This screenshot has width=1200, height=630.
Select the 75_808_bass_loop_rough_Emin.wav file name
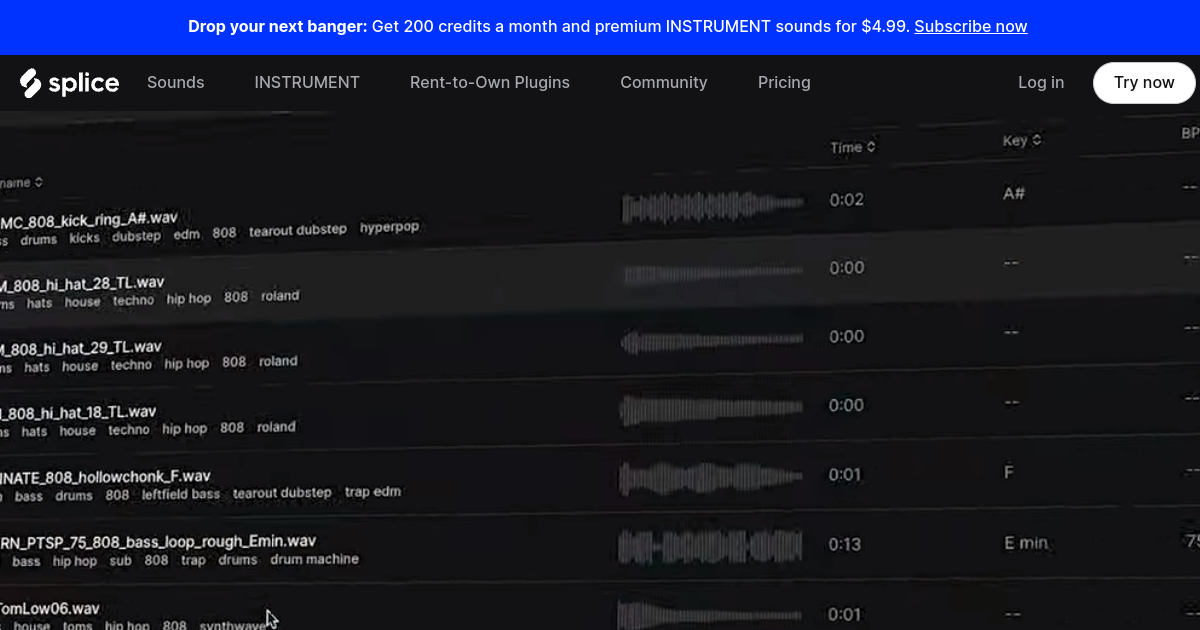[158, 541]
